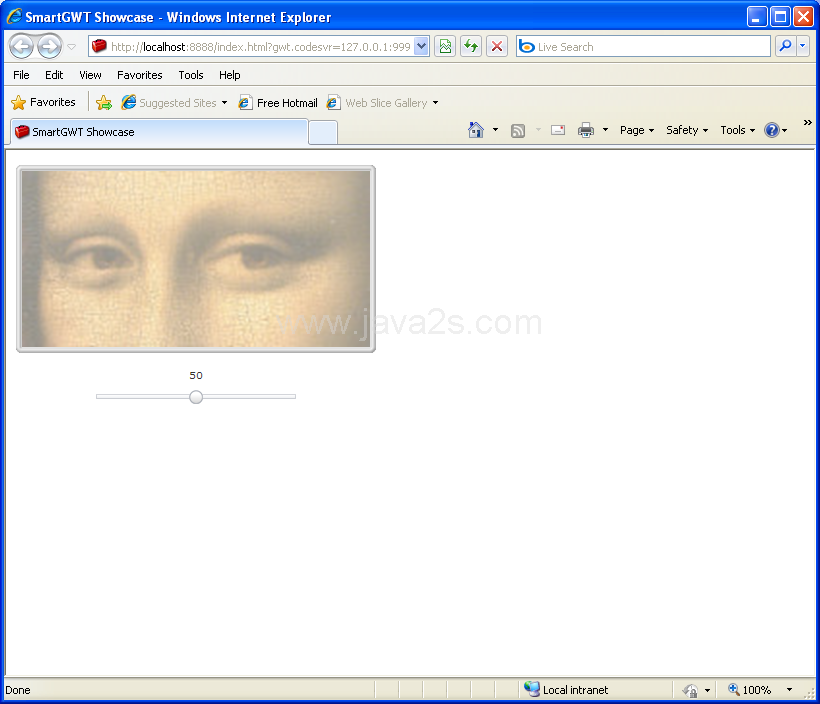Run search with the magnifier button
The image size is (820, 704).
click(785, 47)
